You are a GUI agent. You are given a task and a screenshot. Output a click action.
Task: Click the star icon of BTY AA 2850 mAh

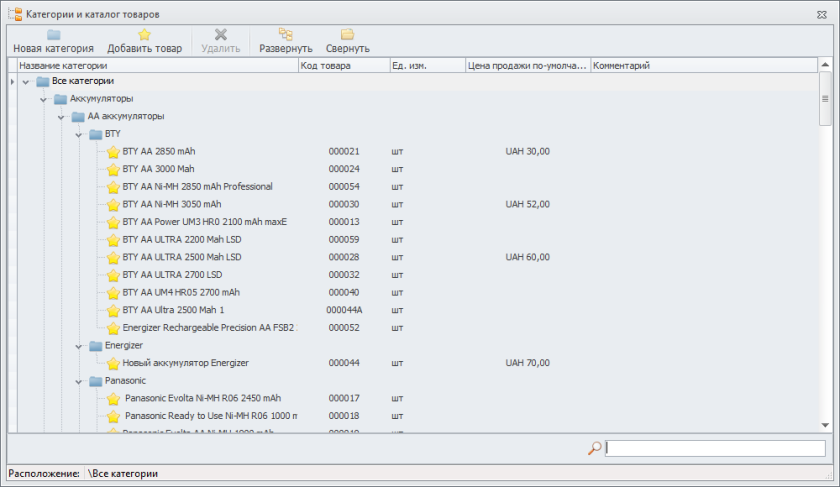(113, 152)
